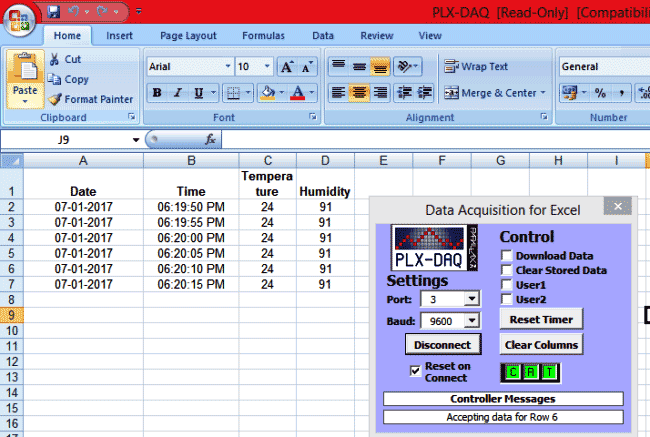This screenshot has width=650, height=437.
Task: Check the User2 checkbox
Action: pos(506,299)
